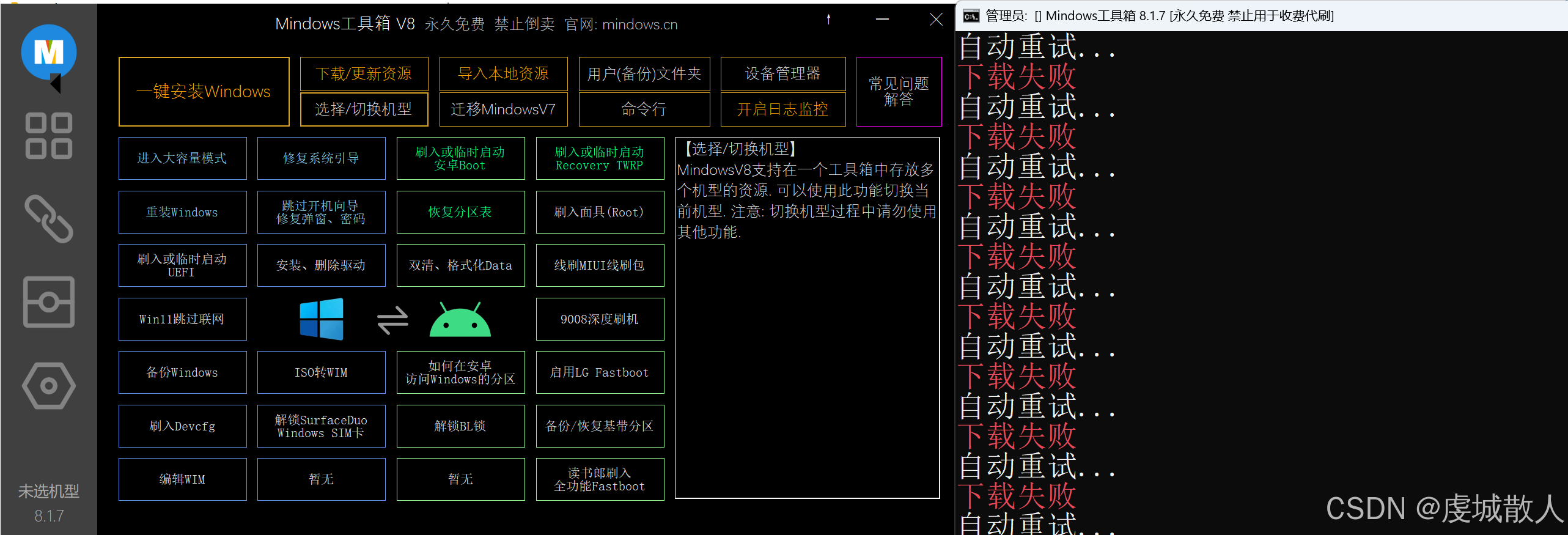Click the swap arrows icon between logos
Viewport: 1568px width, 535px height.
392,320
